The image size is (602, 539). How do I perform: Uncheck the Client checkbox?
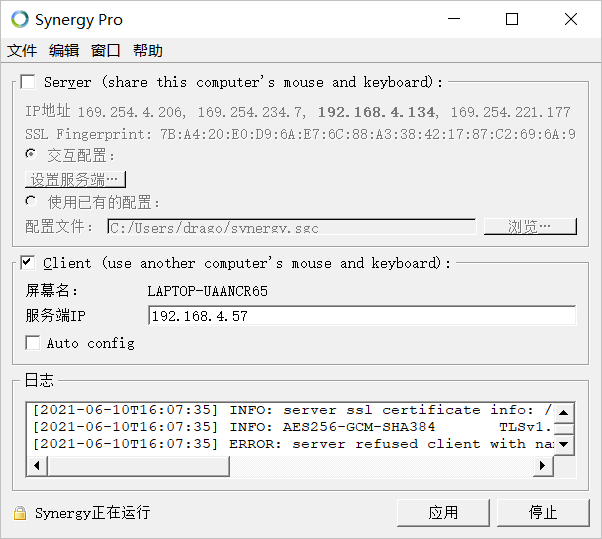(28, 263)
